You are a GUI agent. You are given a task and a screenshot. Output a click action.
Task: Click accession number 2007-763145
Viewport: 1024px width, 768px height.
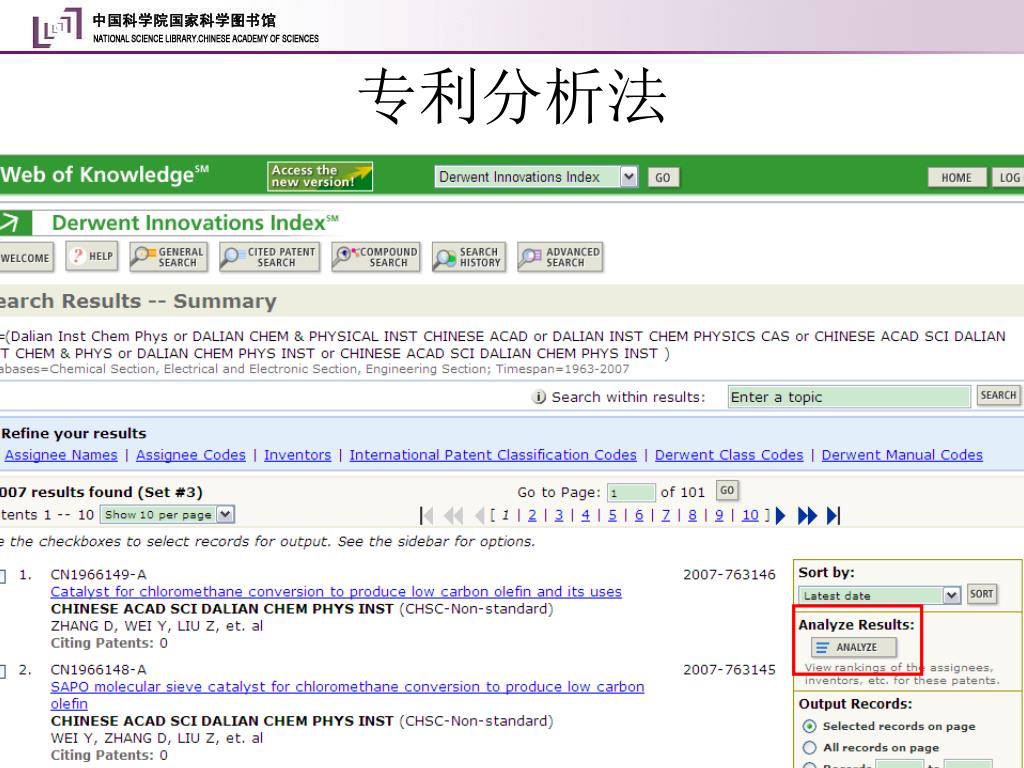(x=729, y=670)
